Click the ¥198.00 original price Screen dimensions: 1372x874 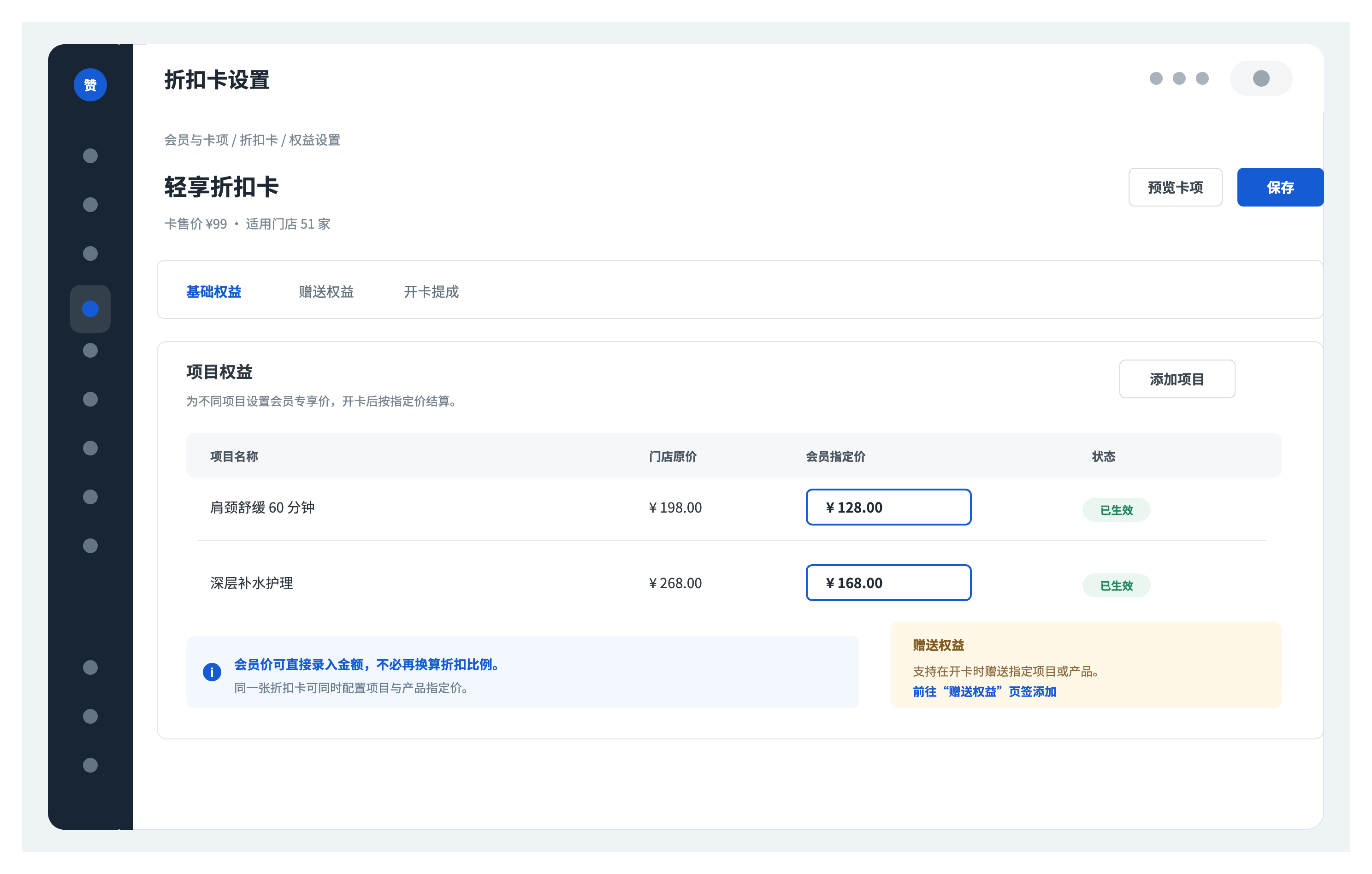[x=675, y=508]
